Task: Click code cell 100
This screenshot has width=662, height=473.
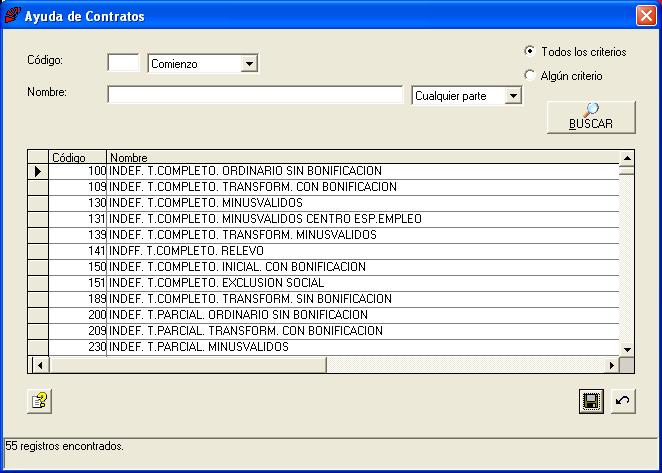Action: click(x=78, y=171)
